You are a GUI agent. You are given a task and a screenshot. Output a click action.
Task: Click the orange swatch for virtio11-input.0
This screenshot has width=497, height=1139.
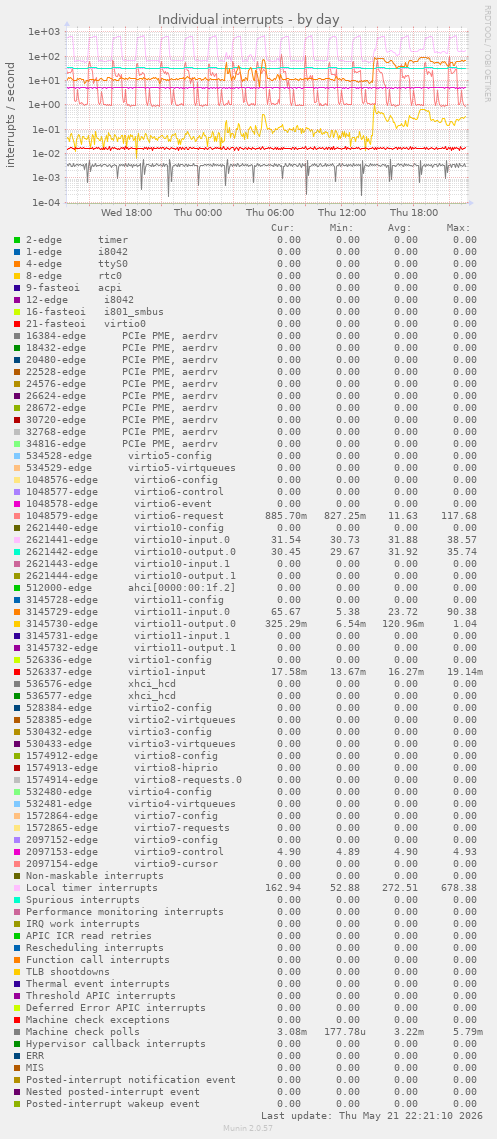click(17, 612)
